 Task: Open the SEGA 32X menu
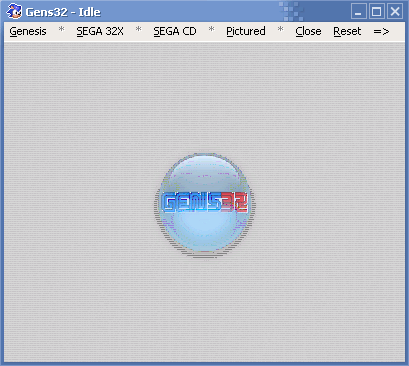(100, 31)
